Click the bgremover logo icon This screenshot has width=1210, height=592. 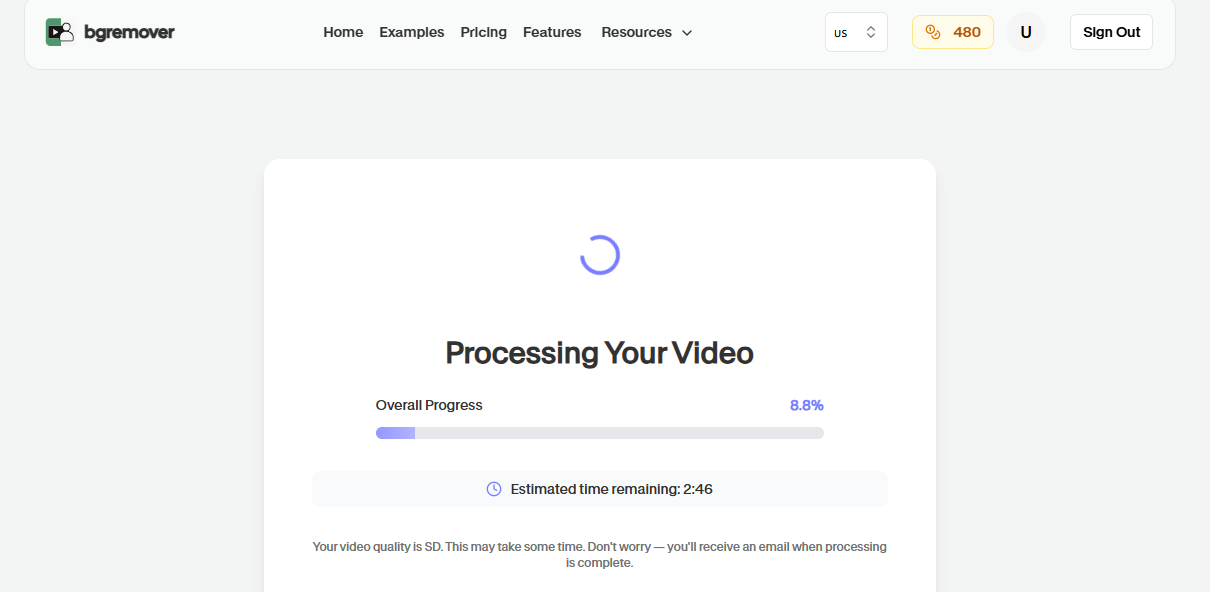(59, 31)
